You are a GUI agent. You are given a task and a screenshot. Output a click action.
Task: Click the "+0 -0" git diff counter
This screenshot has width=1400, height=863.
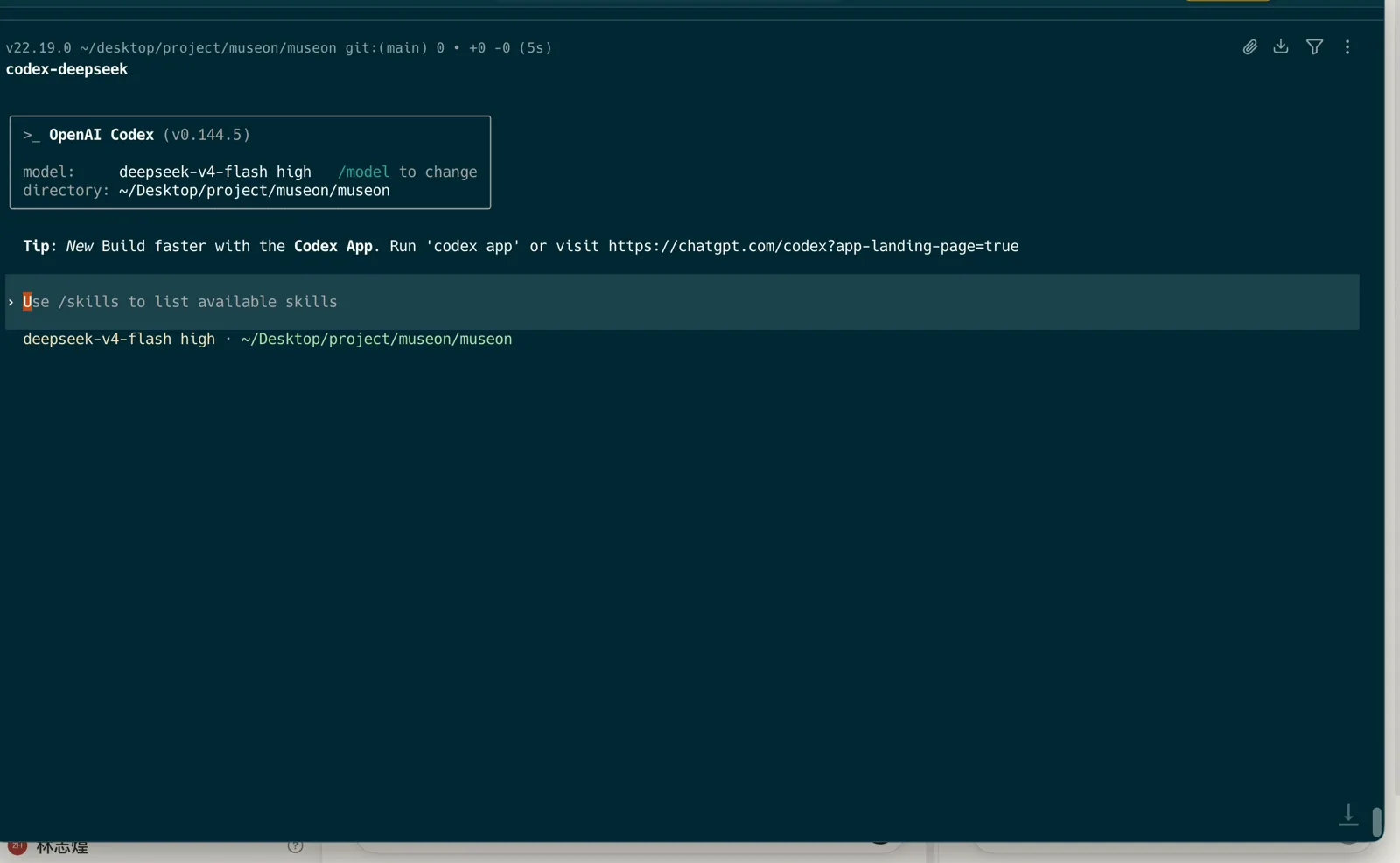[490, 48]
